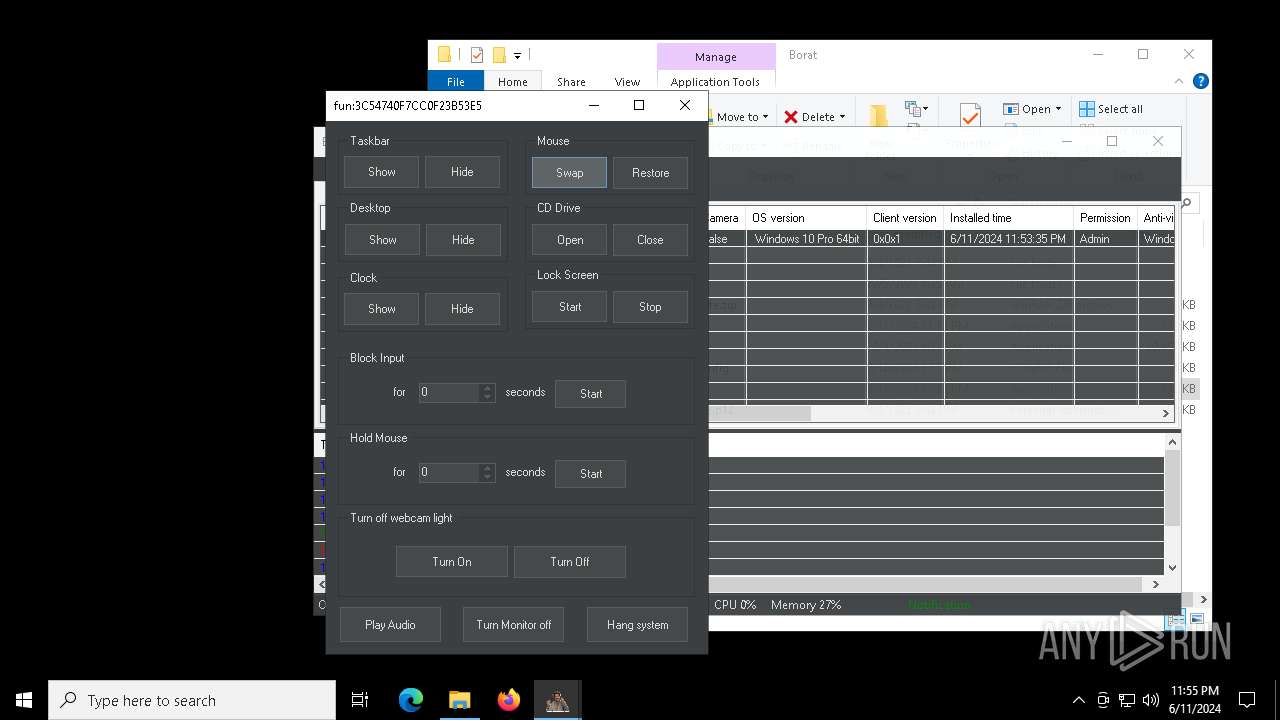Click the taskbar search box
The image size is (1280, 720).
coord(192,700)
